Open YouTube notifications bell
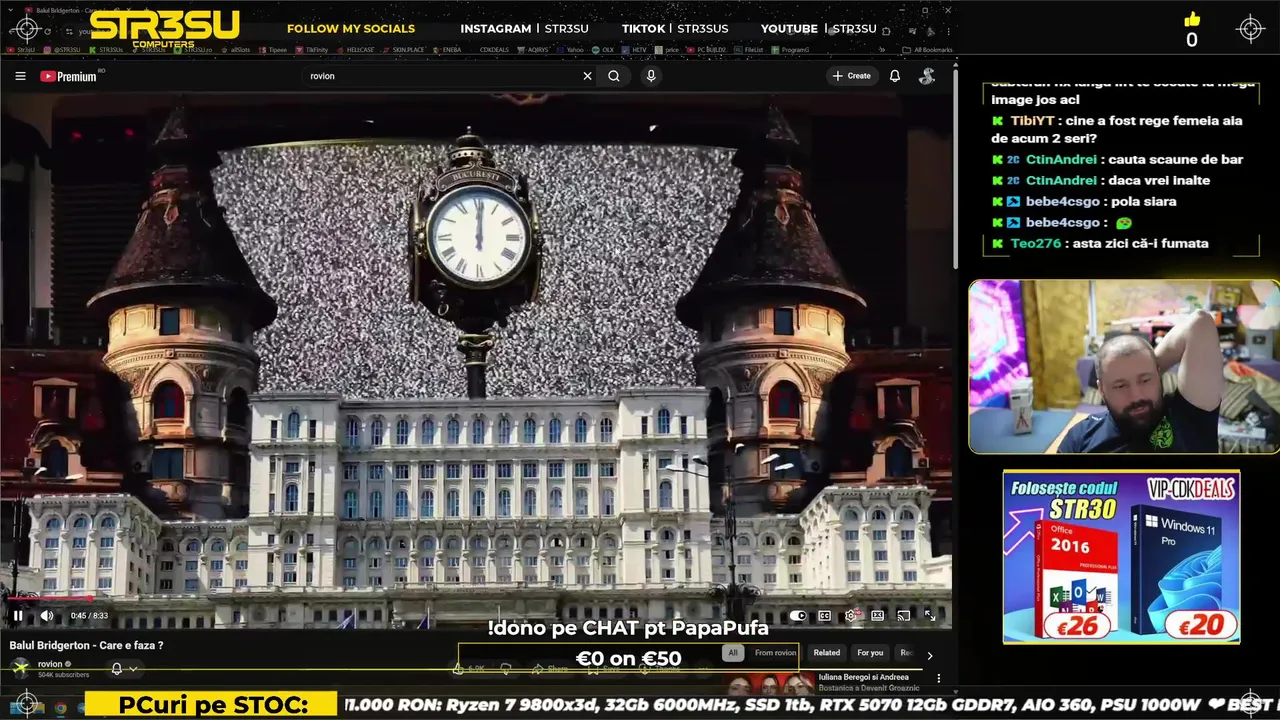This screenshot has width=1280, height=720. [895, 76]
